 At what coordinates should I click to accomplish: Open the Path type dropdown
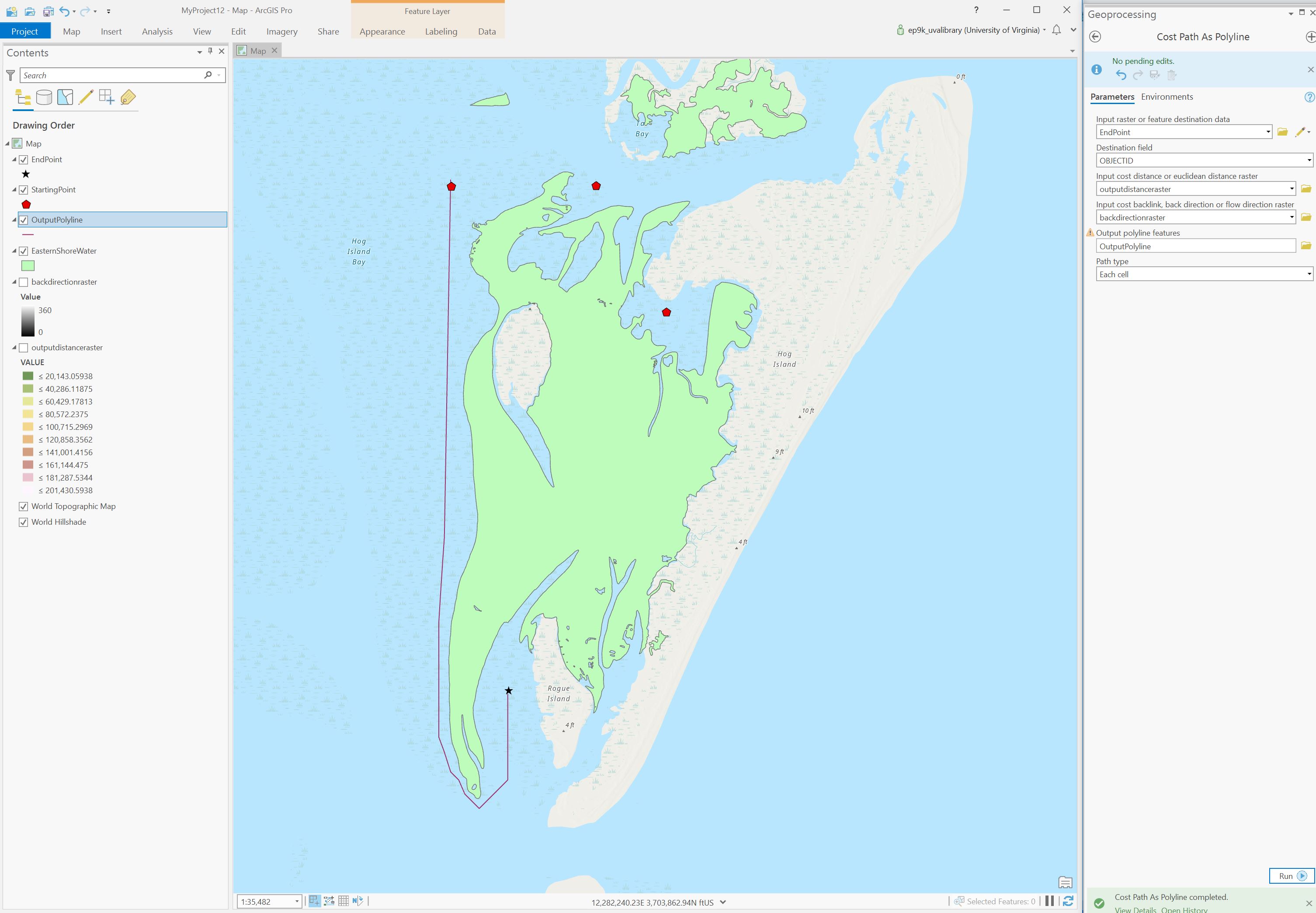click(x=1309, y=275)
